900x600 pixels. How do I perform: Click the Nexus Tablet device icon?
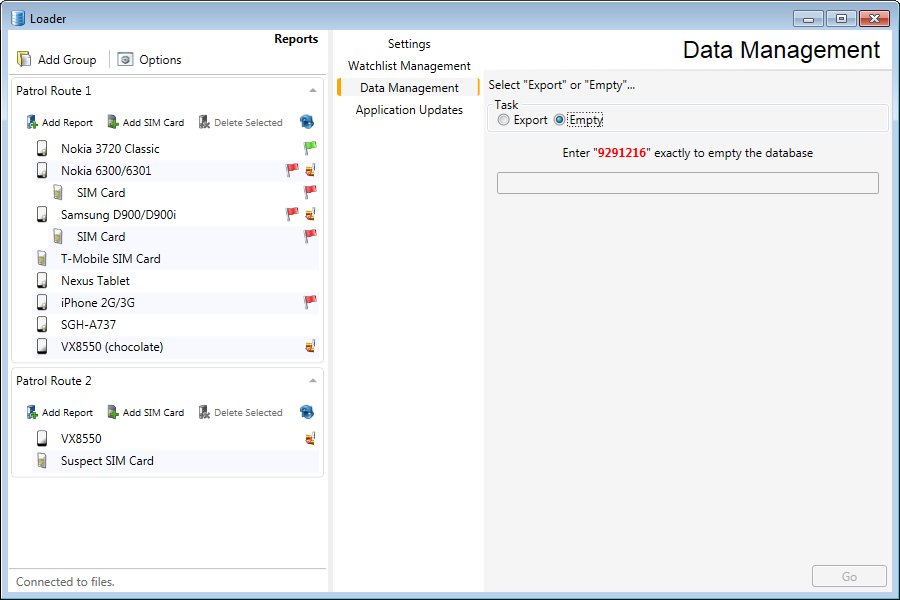click(x=42, y=280)
